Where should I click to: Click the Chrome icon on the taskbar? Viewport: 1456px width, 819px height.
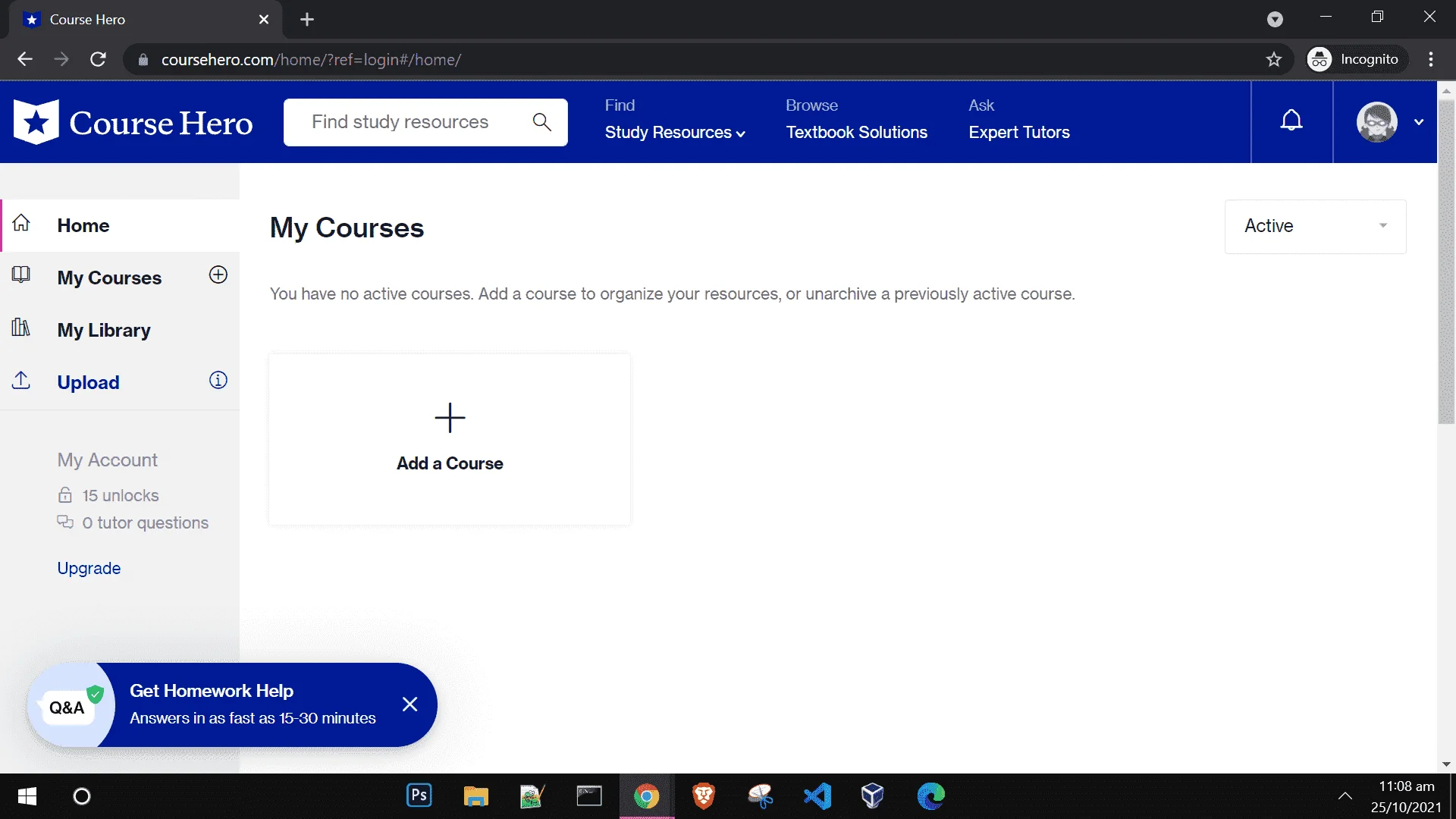click(x=647, y=795)
